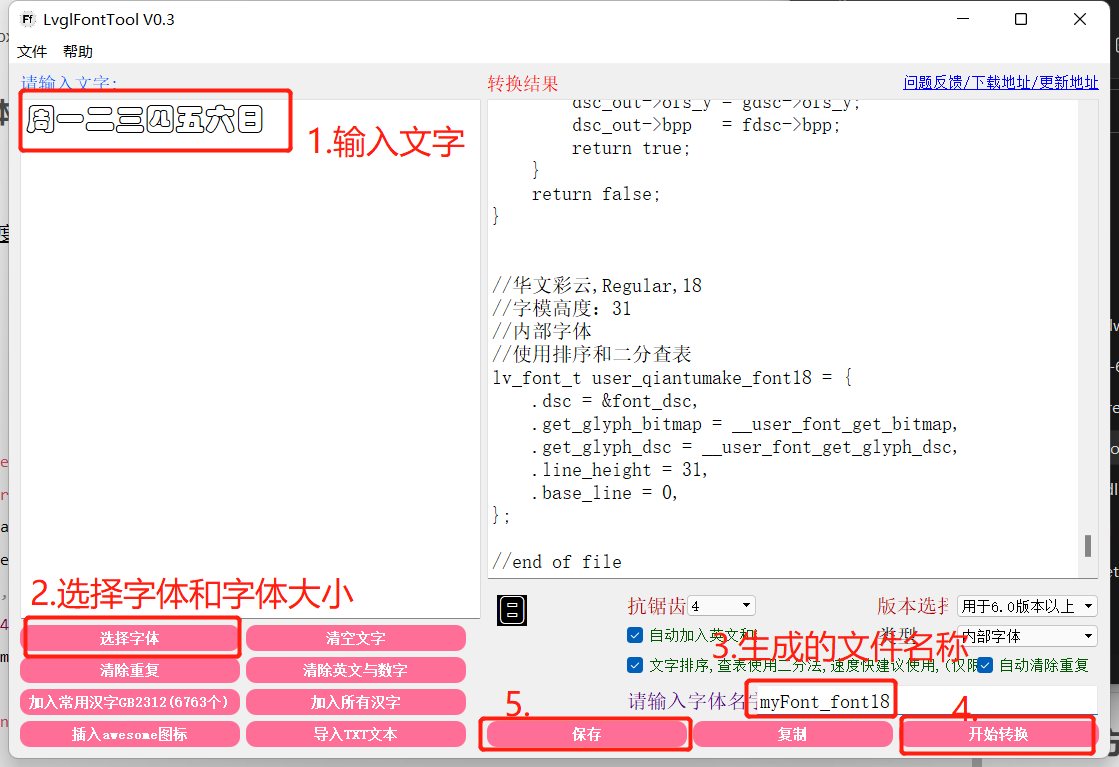Viewport: 1119px width, 767px height.
Task: Click 清除英文与数字 to remove English and digits
Action: pyautogui.click(x=355, y=669)
